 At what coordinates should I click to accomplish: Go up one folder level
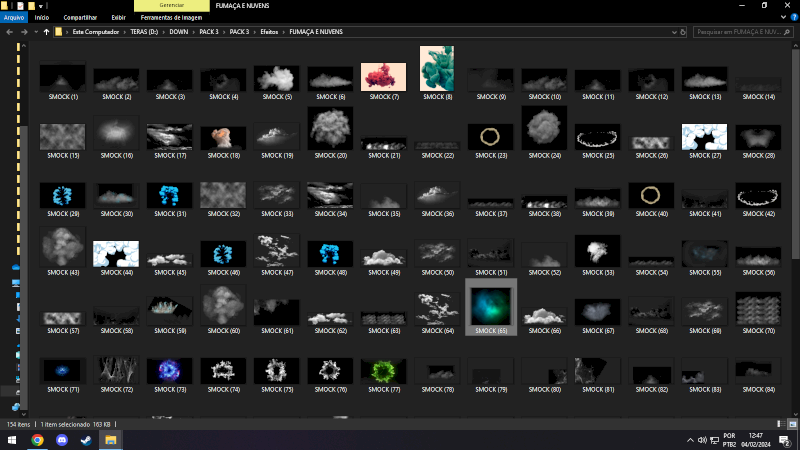[x=46, y=32]
